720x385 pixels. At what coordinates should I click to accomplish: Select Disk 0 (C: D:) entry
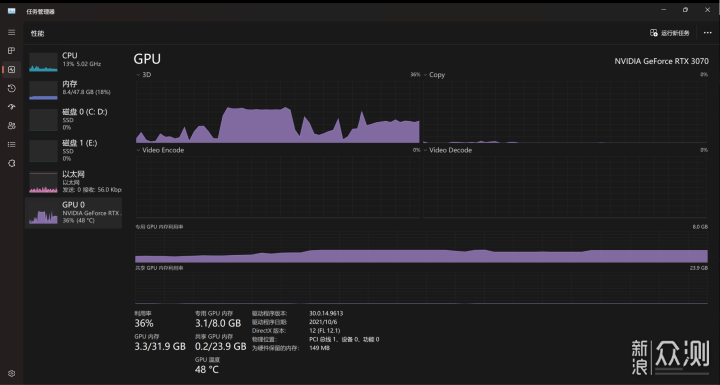73,119
